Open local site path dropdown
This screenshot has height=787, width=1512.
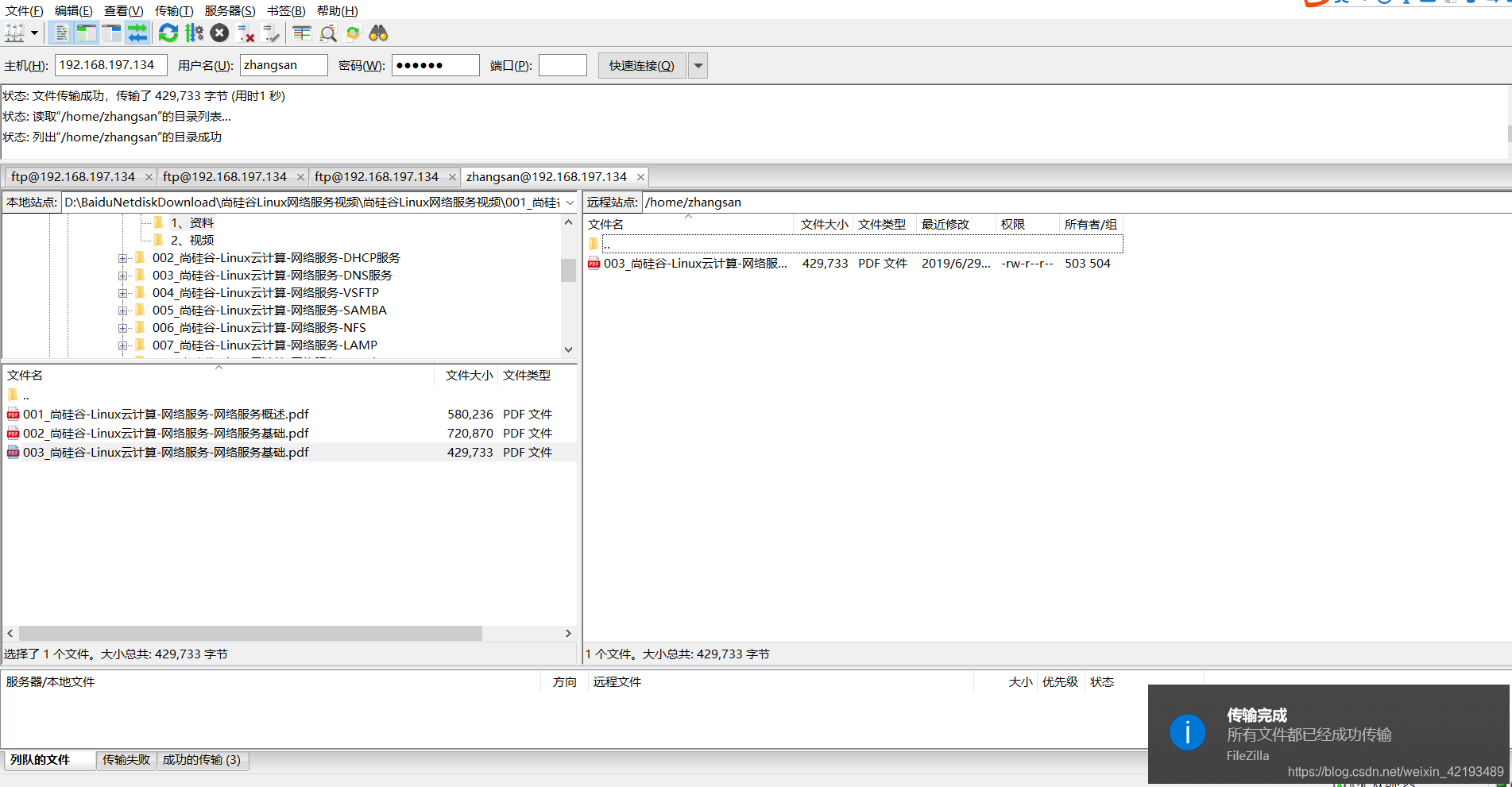(x=569, y=203)
